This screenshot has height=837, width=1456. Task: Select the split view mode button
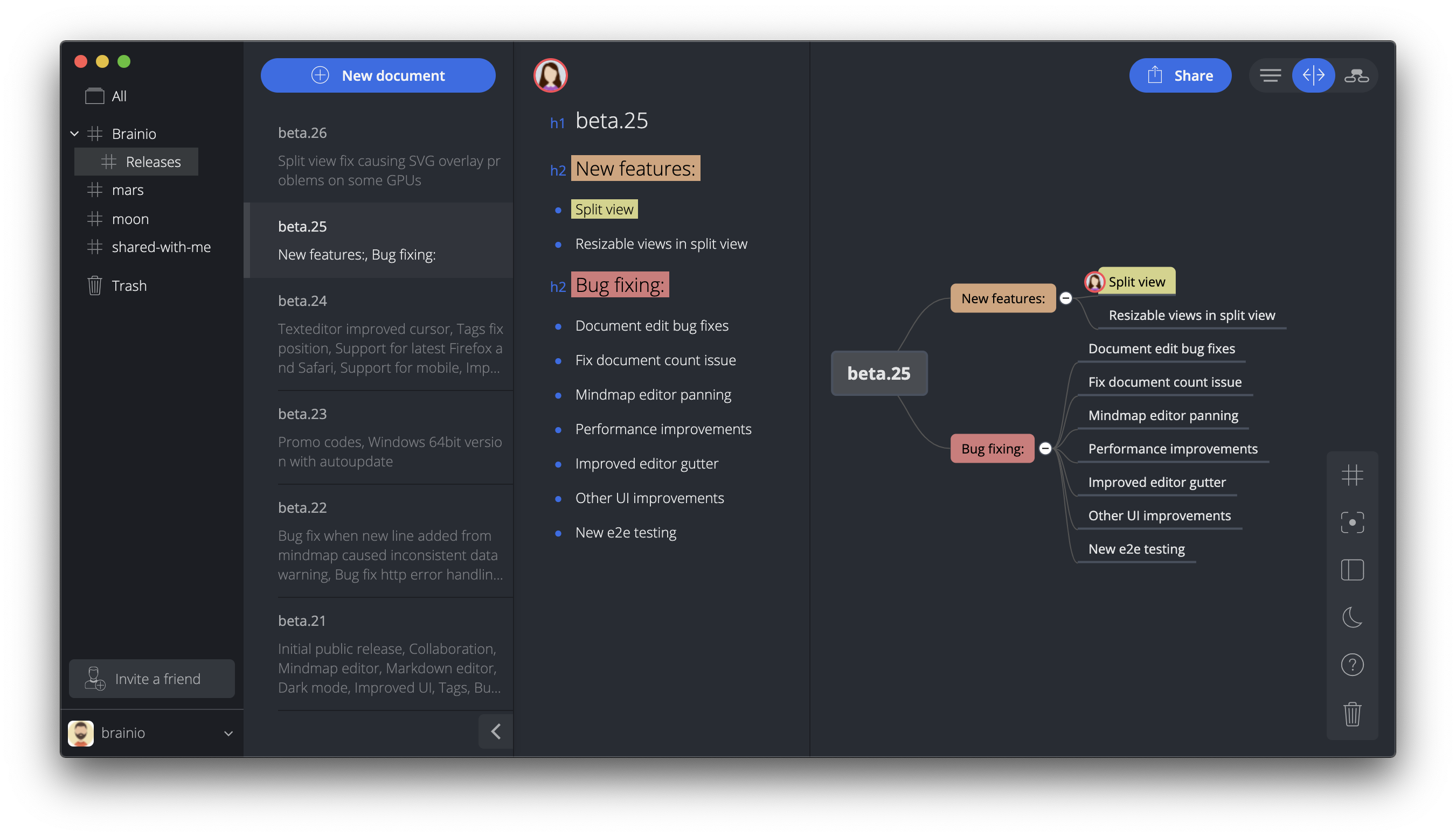pyautogui.click(x=1313, y=75)
